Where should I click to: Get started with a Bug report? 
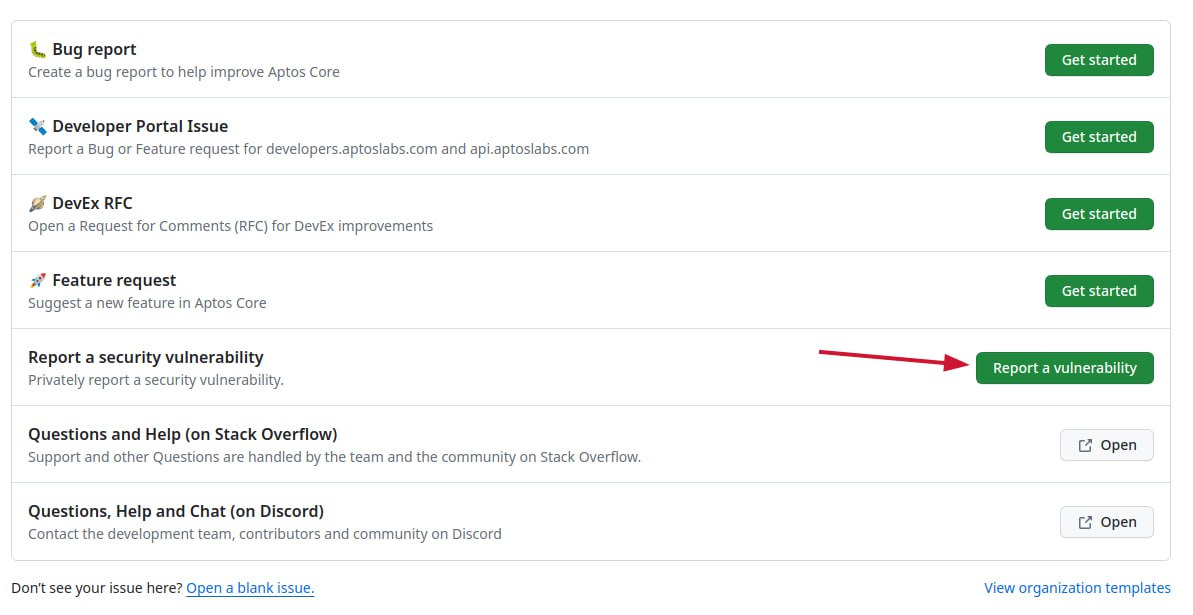tap(1098, 60)
